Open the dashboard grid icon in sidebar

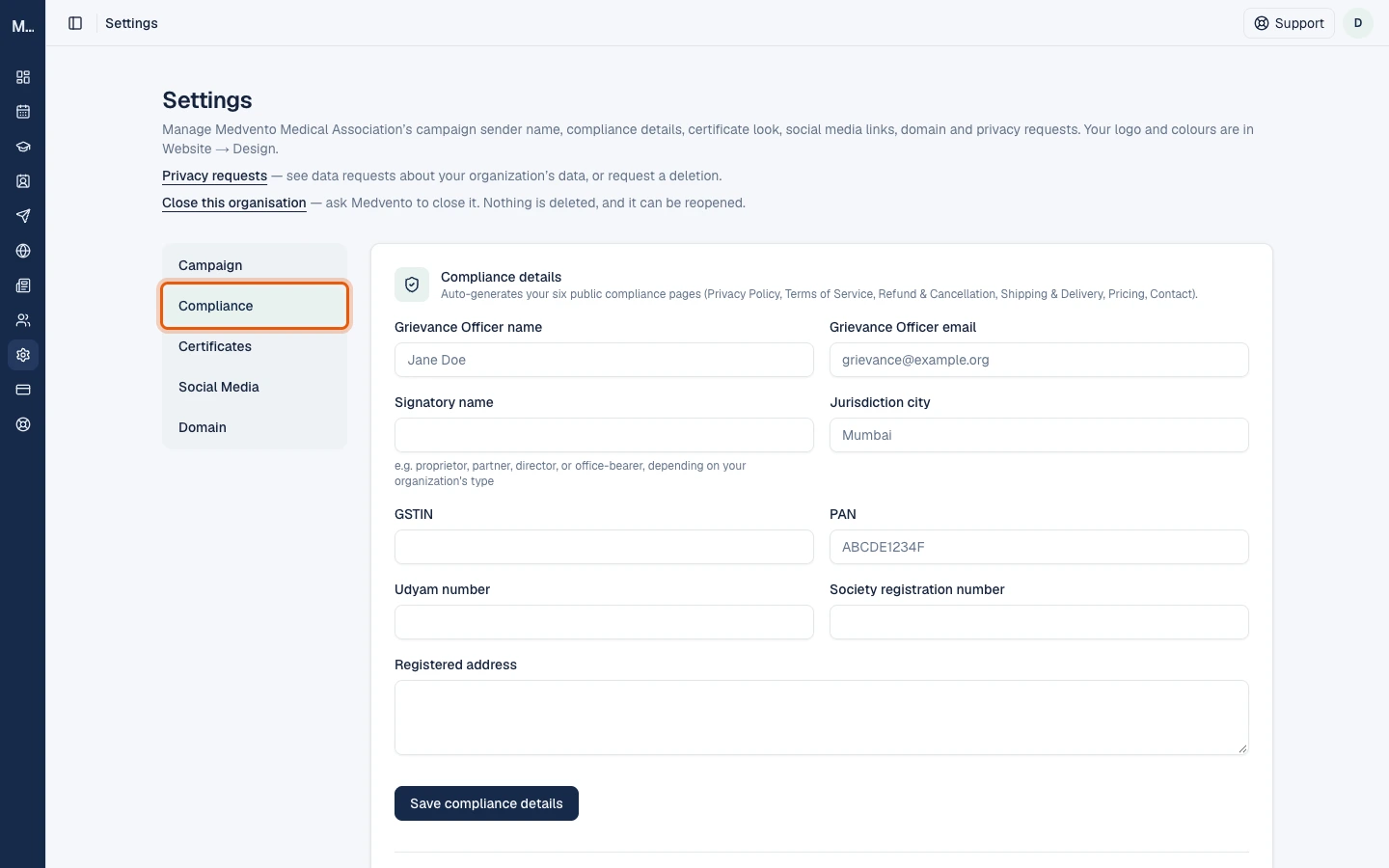pos(23,77)
